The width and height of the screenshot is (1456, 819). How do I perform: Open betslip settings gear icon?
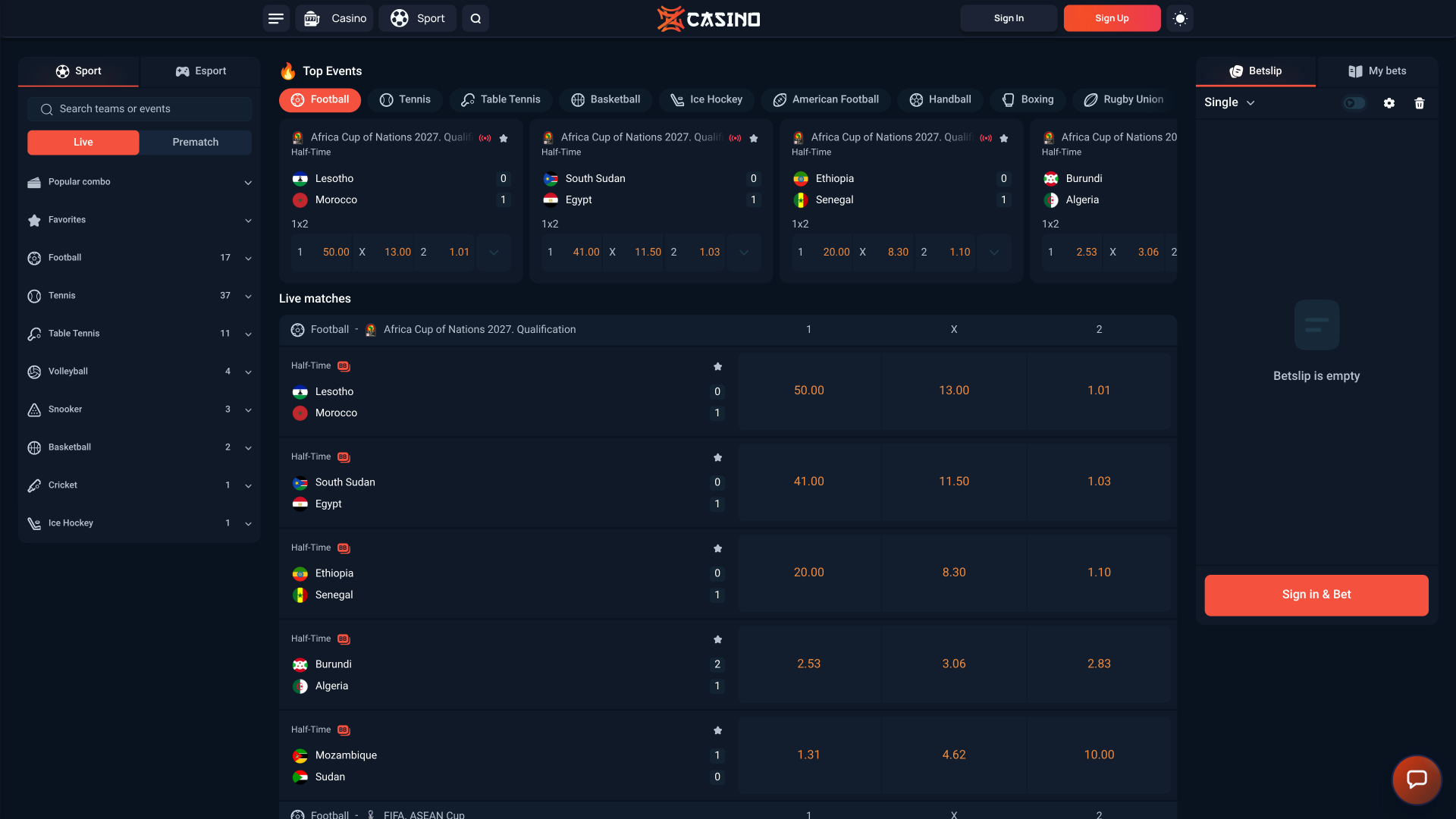(1389, 103)
